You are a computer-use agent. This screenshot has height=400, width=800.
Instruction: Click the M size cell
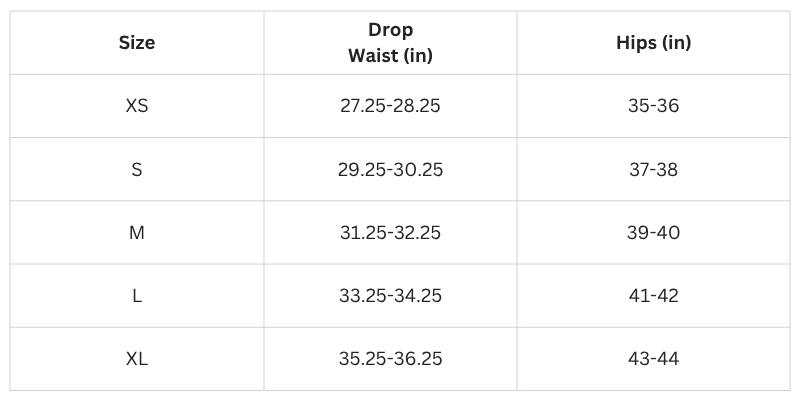coord(137,233)
